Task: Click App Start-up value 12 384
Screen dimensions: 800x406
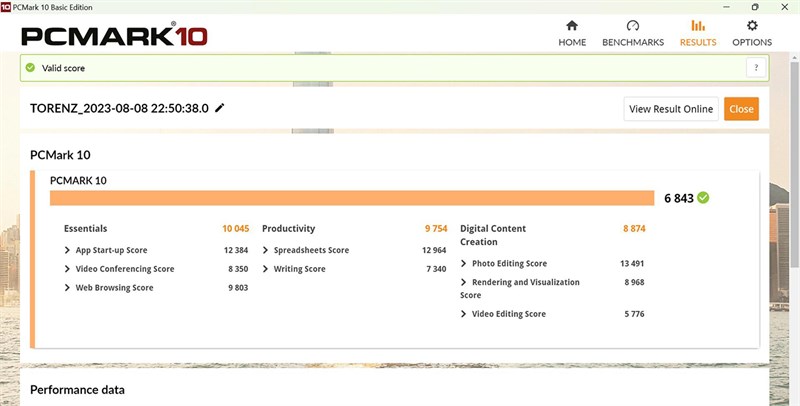Action: point(236,250)
